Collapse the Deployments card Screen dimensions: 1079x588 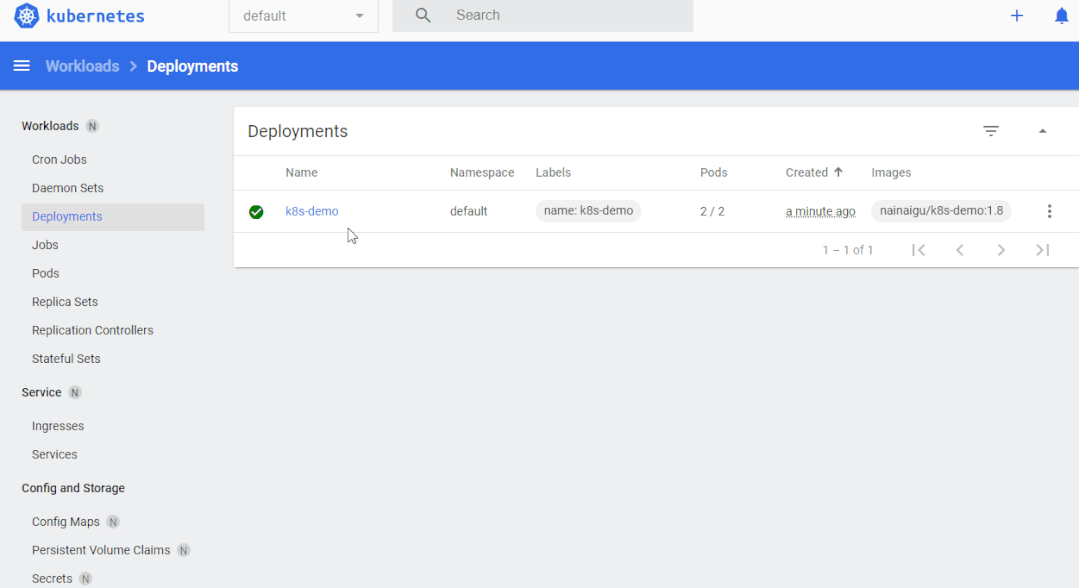pyautogui.click(x=1043, y=131)
